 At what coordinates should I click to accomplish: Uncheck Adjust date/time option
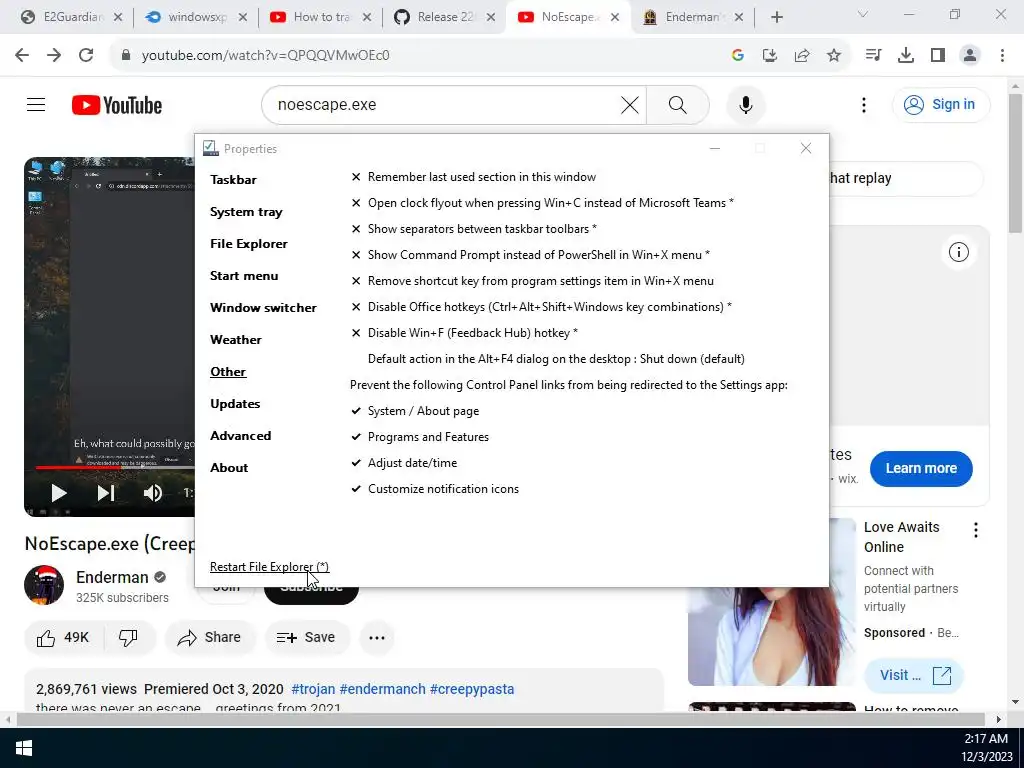pyautogui.click(x=404, y=463)
